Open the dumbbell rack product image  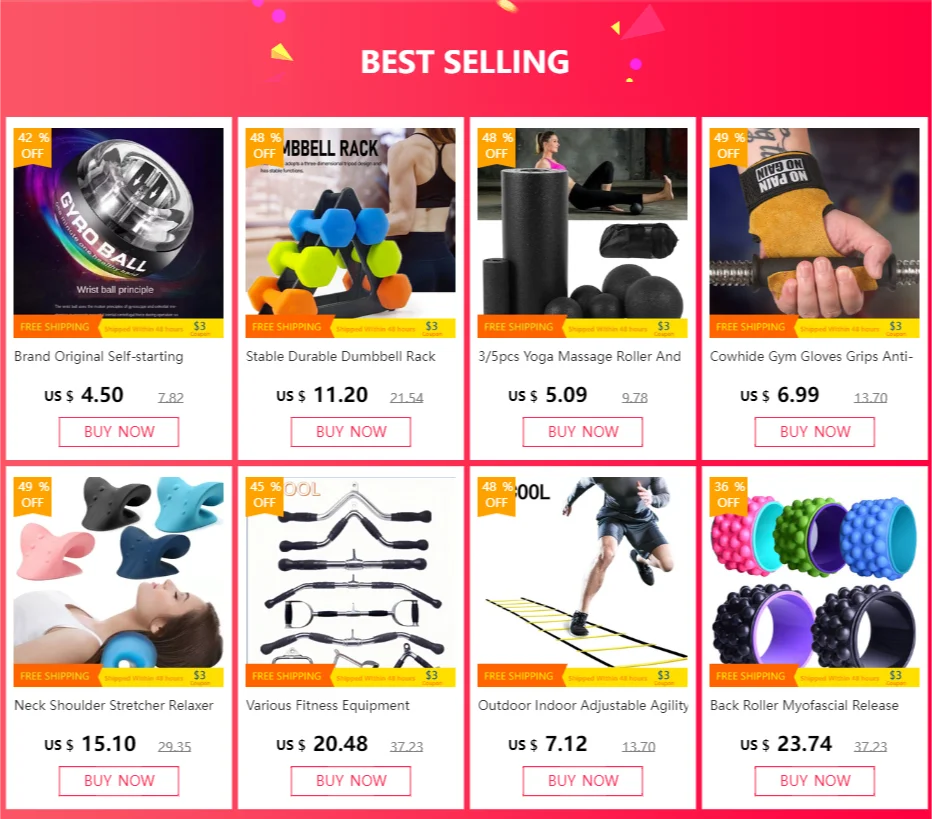[350, 233]
